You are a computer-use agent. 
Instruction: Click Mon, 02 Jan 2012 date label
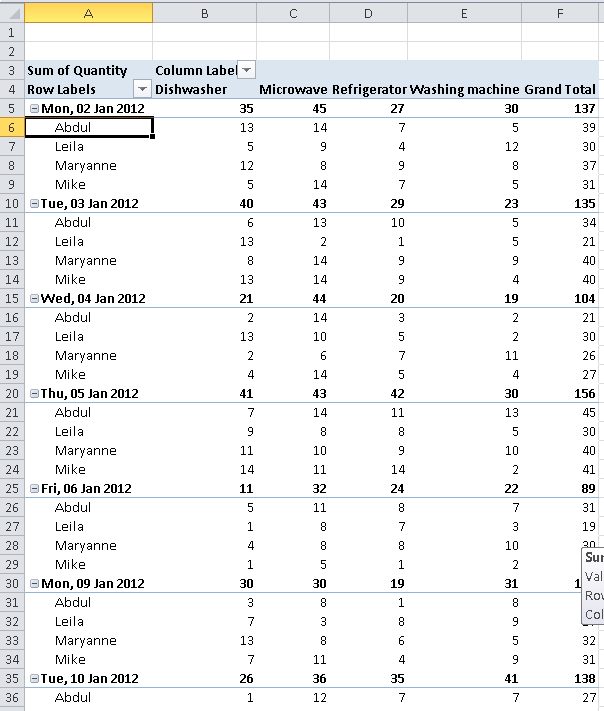pos(93,108)
